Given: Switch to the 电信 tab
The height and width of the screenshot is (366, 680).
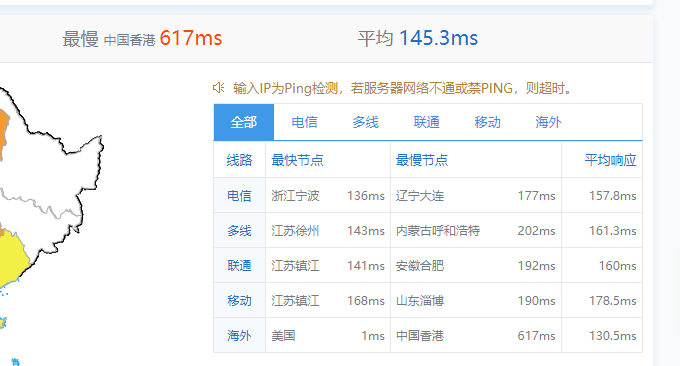Looking at the screenshot, I should (304, 122).
